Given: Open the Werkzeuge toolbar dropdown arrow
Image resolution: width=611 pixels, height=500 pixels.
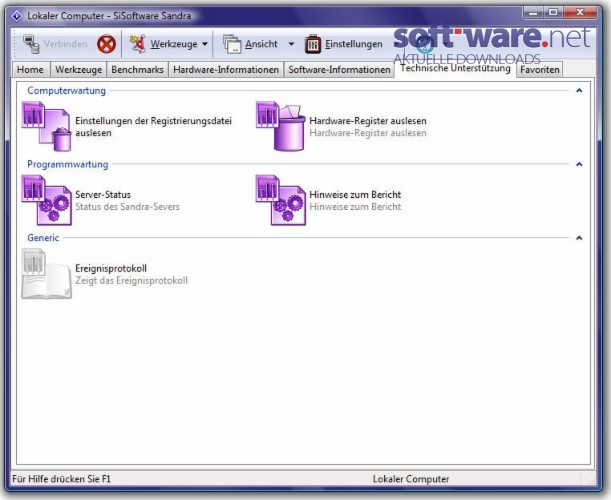Looking at the screenshot, I should [x=205, y=44].
